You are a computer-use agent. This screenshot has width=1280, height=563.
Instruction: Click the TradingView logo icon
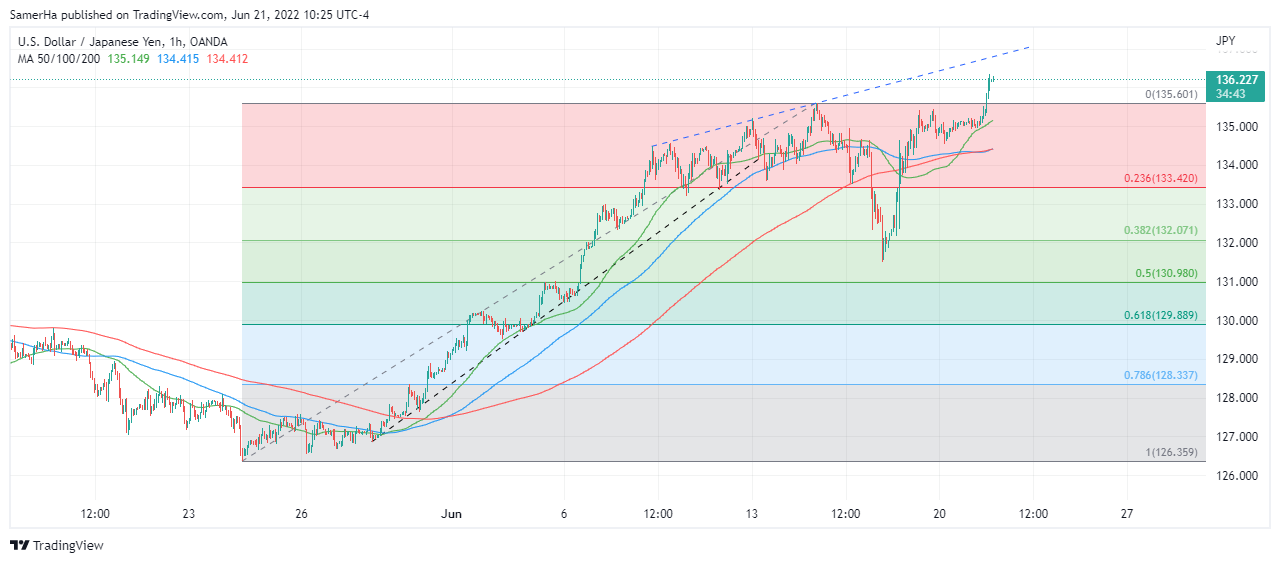click(19, 545)
